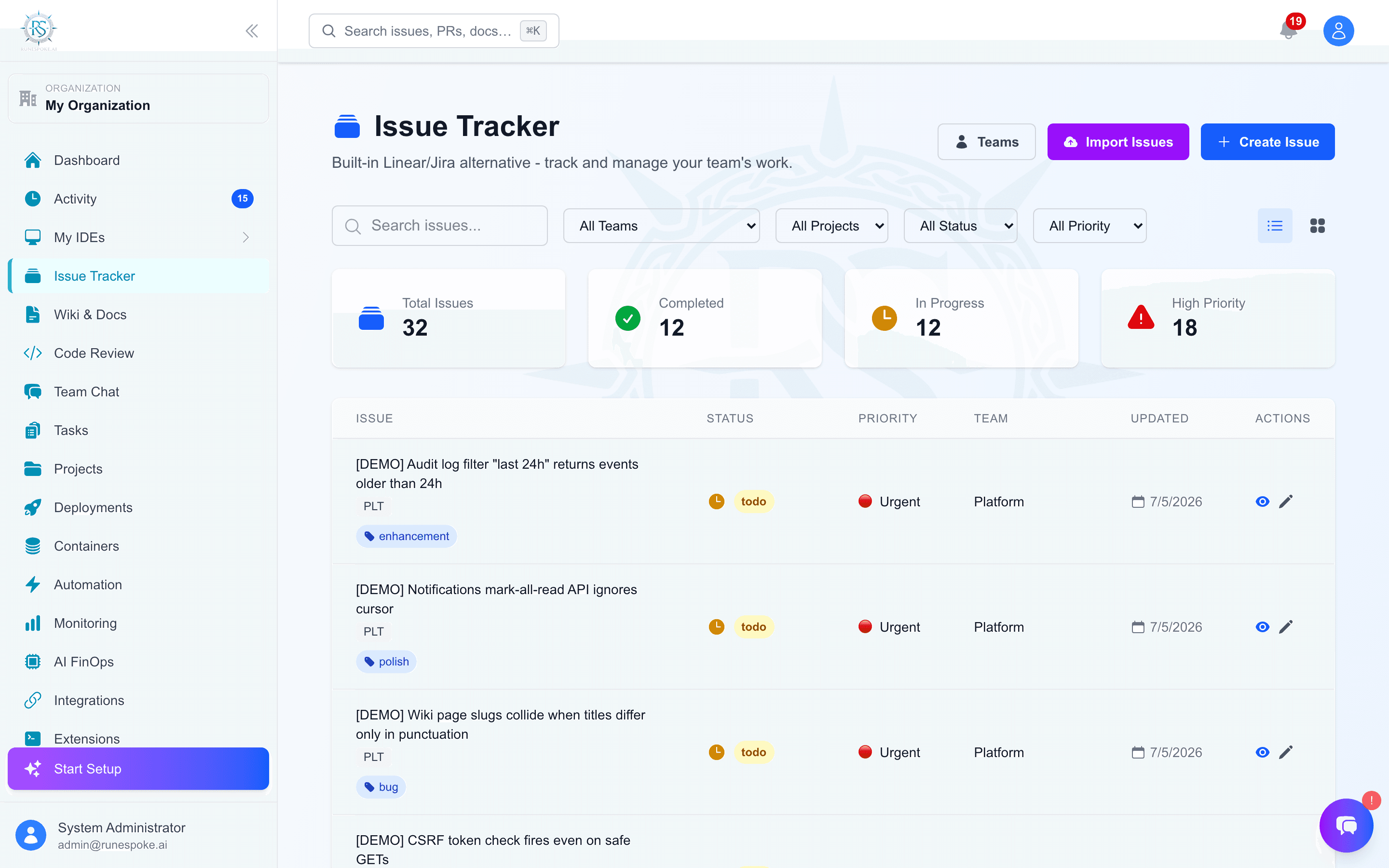Open Containers in sidebar
1389x868 pixels.
tap(138, 546)
